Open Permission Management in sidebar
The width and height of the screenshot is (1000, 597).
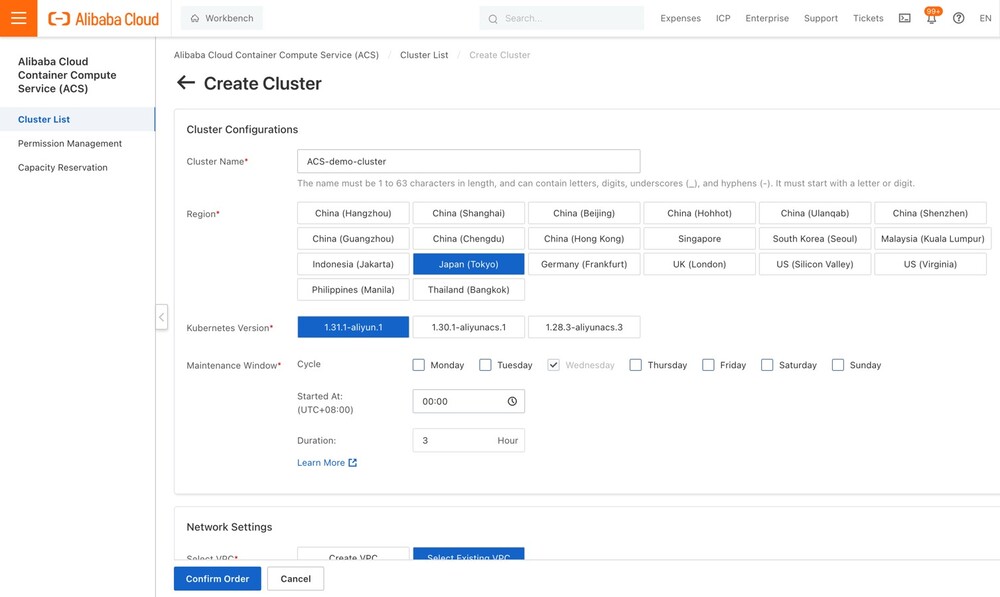click(x=70, y=143)
